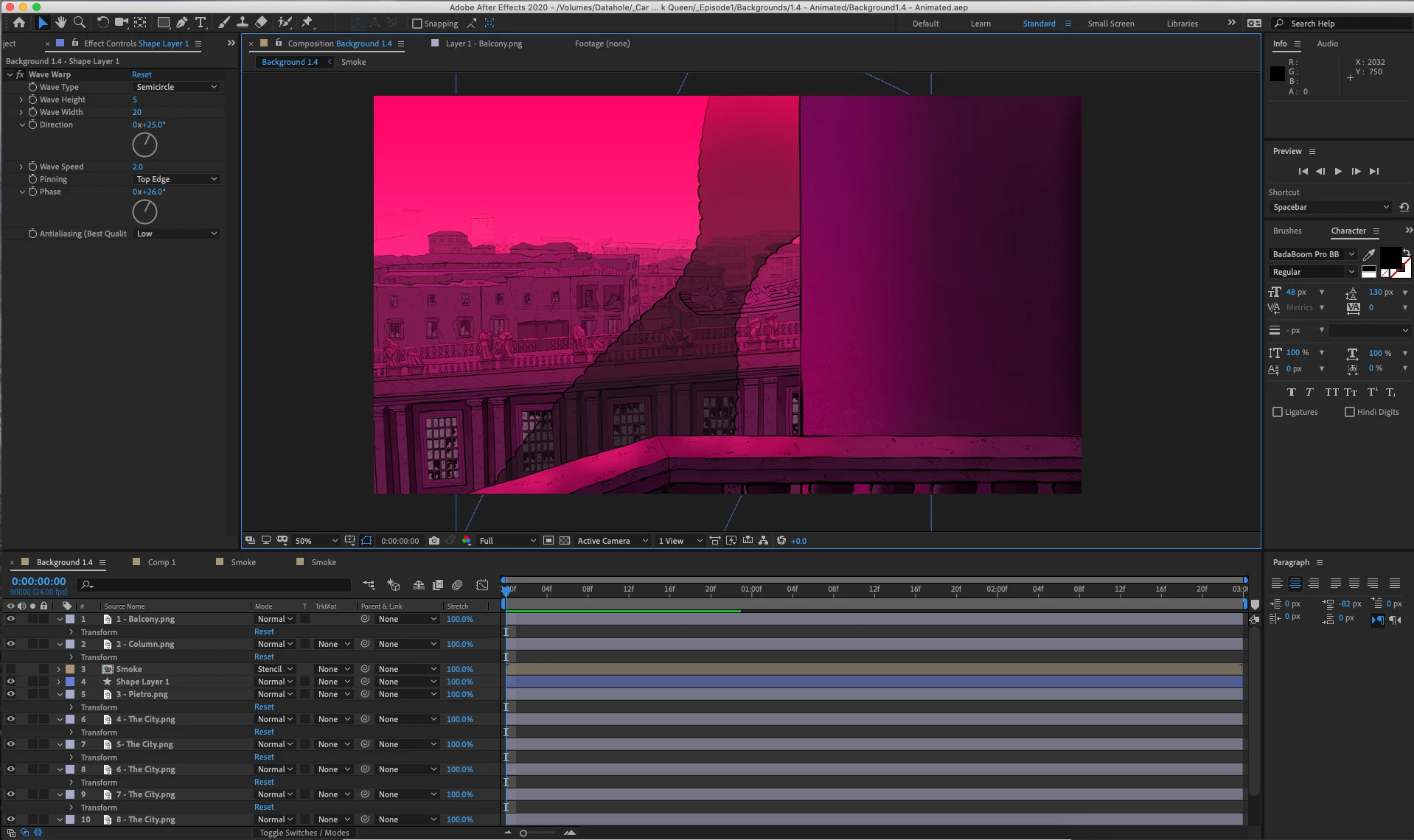The height and width of the screenshot is (840, 1414).
Task: Open the Libraries workspace
Action: (x=1183, y=24)
